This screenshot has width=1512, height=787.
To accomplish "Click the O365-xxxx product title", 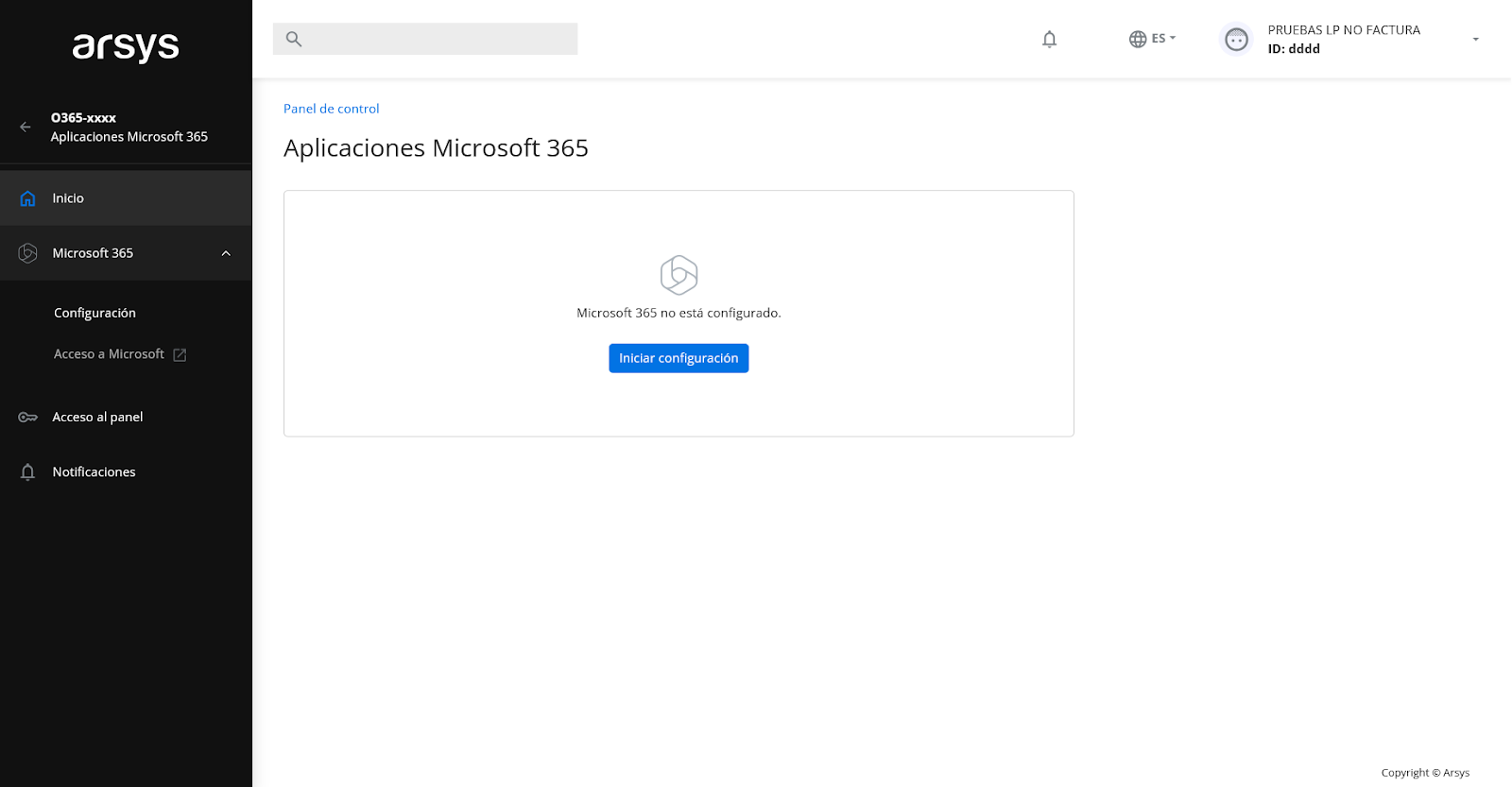I will [x=83, y=118].
